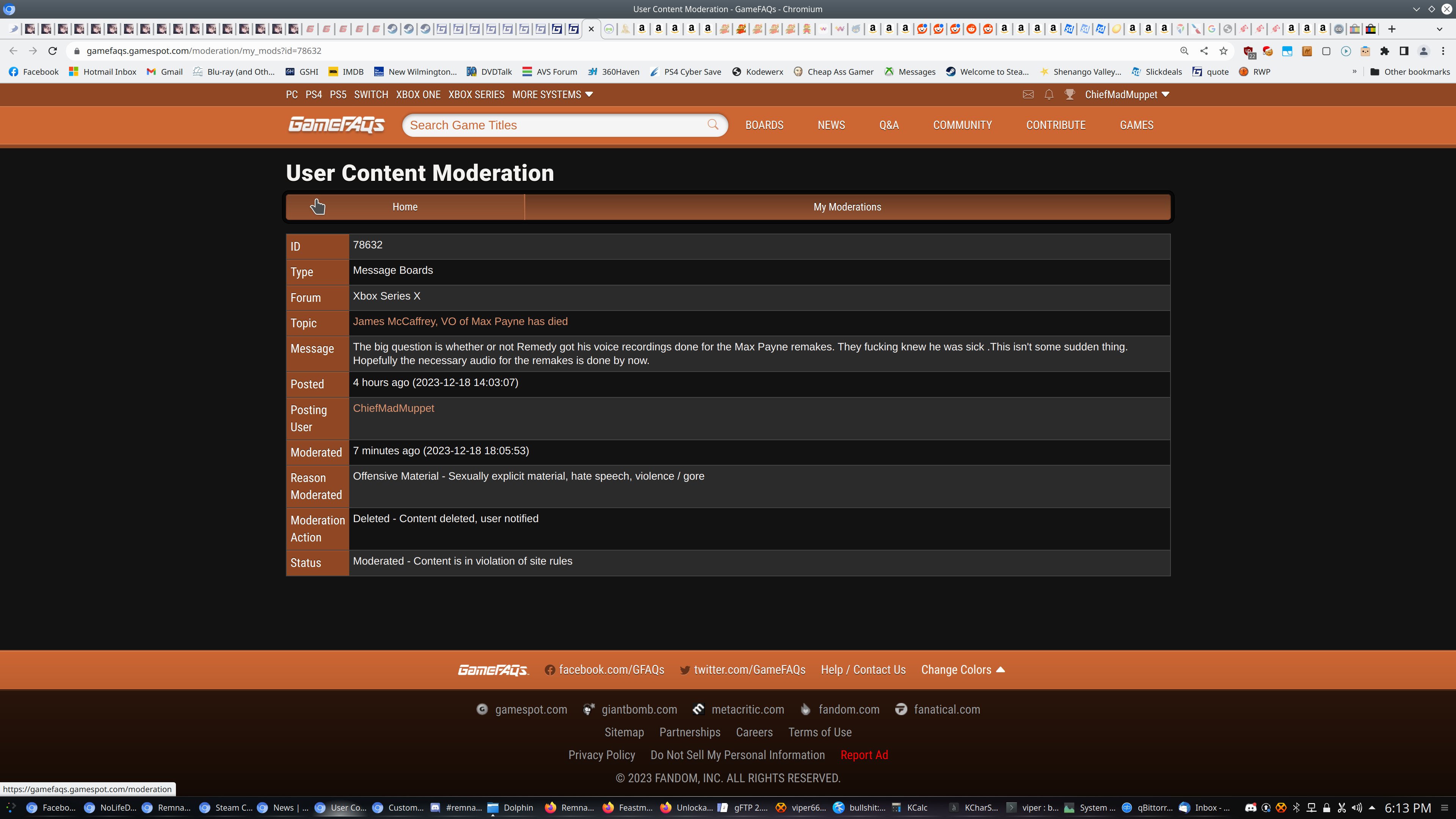Bookmark this page with the star icon
This screenshot has width=1456, height=819.
pyautogui.click(x=1224, y=51)
